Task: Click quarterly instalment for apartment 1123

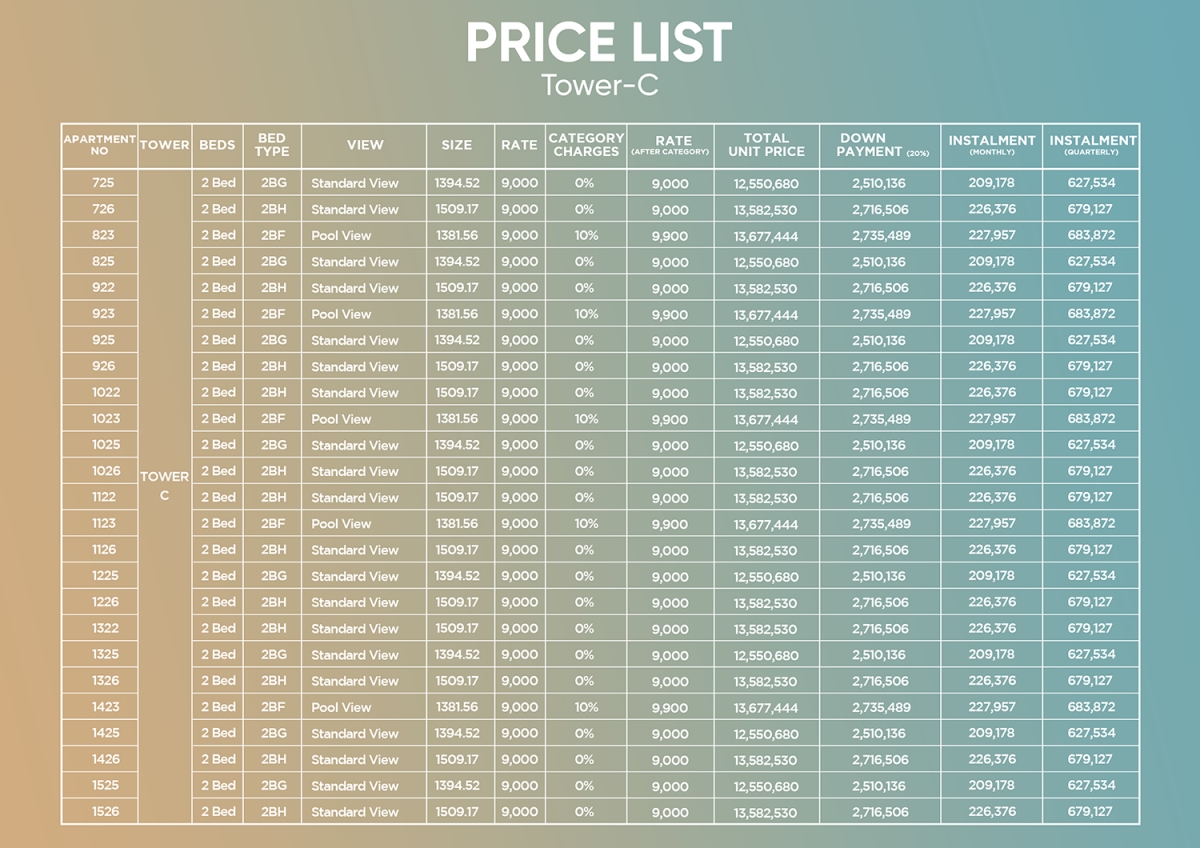Action: point(1091,523)
